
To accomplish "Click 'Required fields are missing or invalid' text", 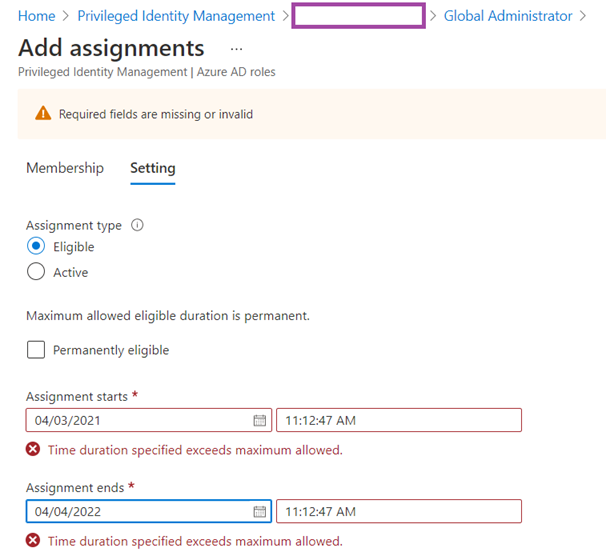I will pos(156,114).
